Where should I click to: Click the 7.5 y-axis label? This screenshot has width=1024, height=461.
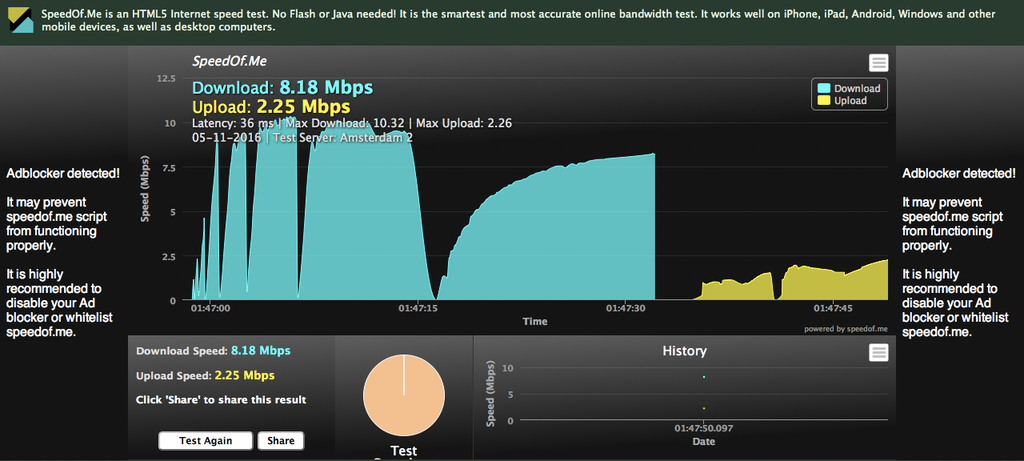click(168, 168)
